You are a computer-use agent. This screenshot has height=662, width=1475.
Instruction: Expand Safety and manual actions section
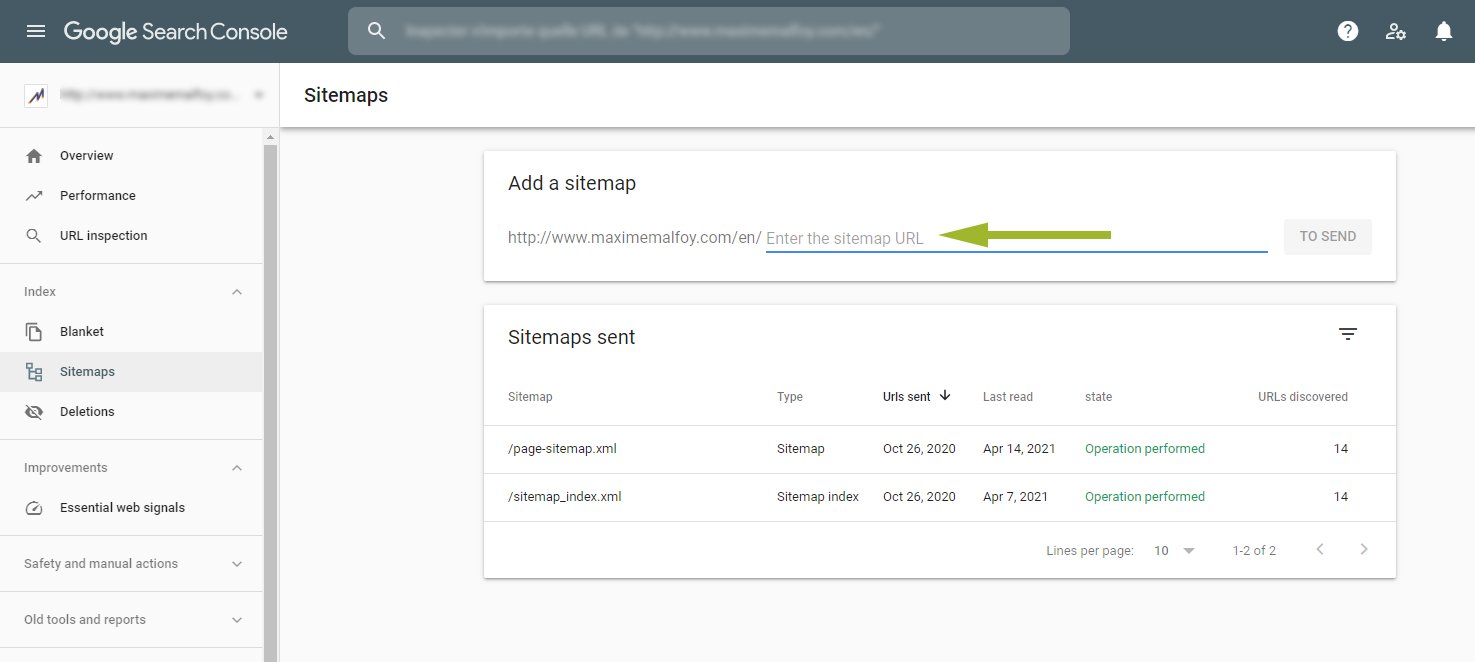237,564
